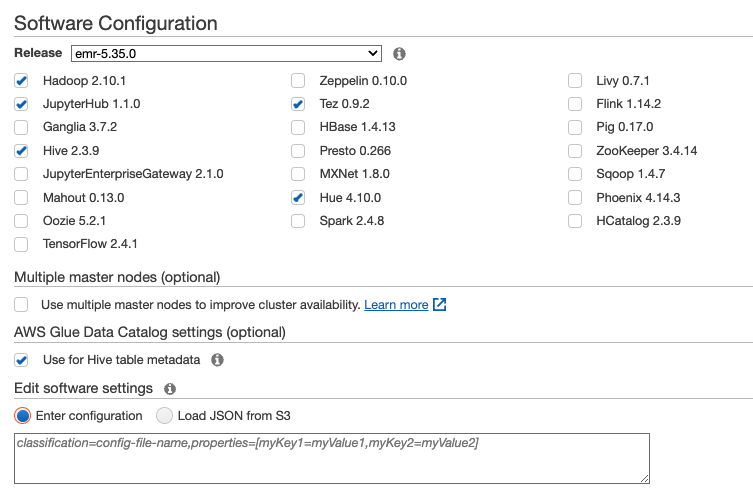Uncheck Use for Hive table metadata
Viewport: 753px width, 497px height.
click(21, 360)
